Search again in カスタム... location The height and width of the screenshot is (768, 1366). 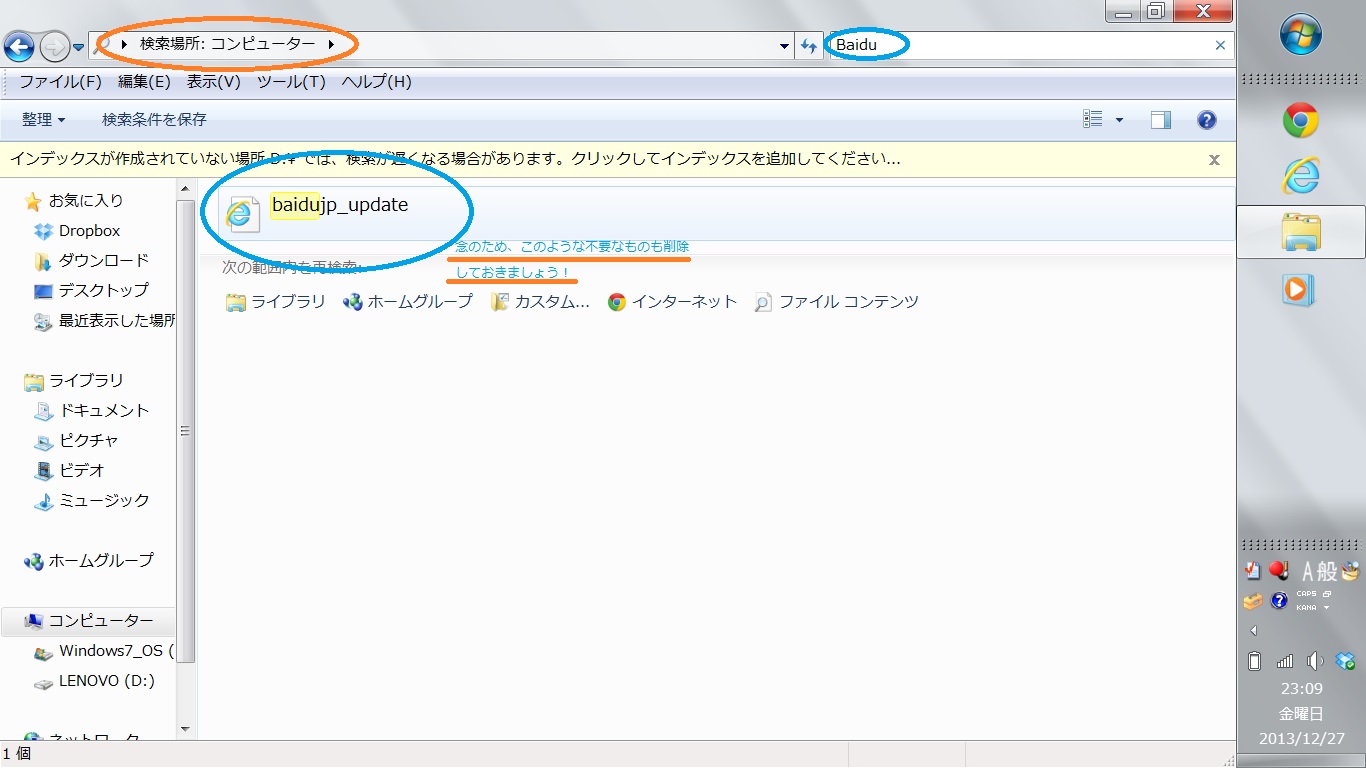click(x=540, y=302)
